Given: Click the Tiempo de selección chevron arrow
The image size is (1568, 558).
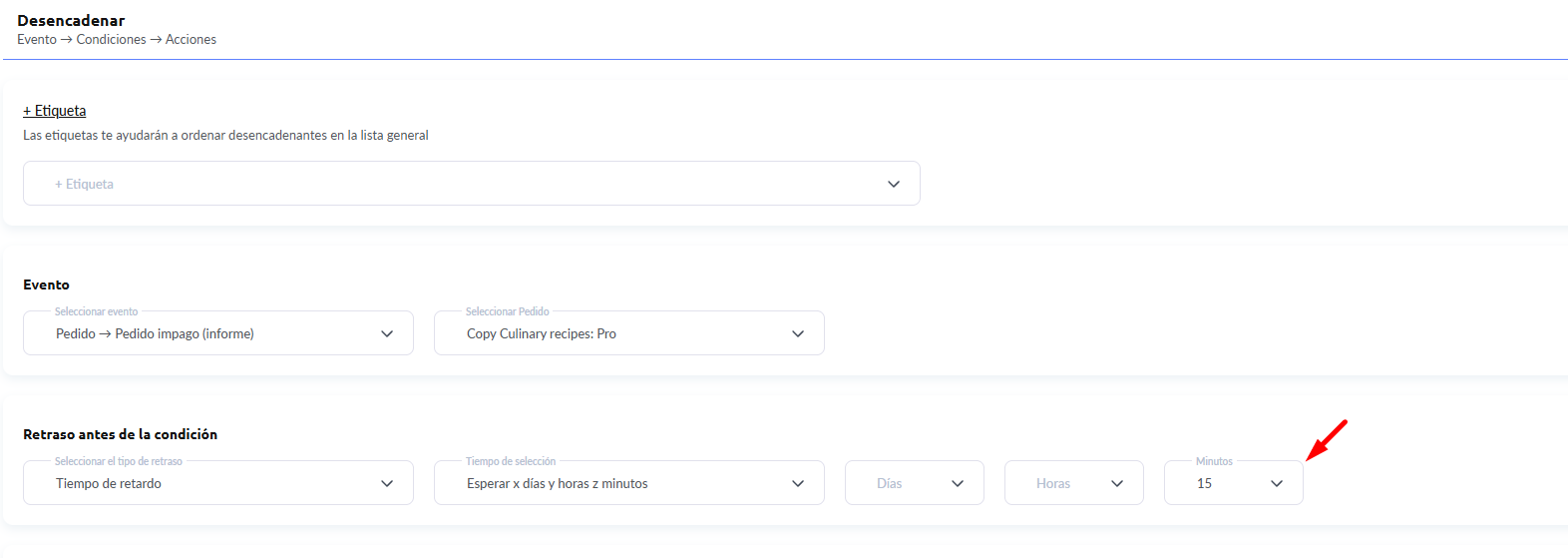Looking at the screenshot, I should pyautogui.click(x=798, y=483).
